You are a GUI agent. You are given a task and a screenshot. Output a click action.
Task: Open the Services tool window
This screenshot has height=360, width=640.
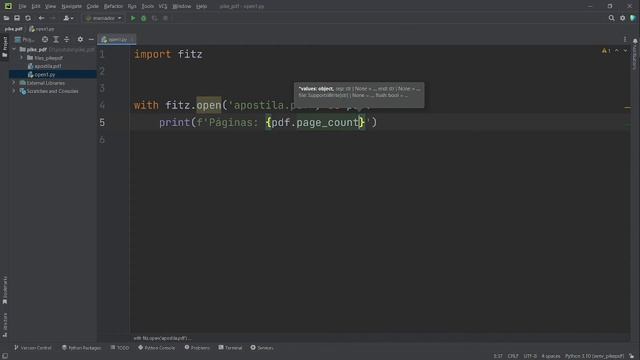click(x=262, y=348)
